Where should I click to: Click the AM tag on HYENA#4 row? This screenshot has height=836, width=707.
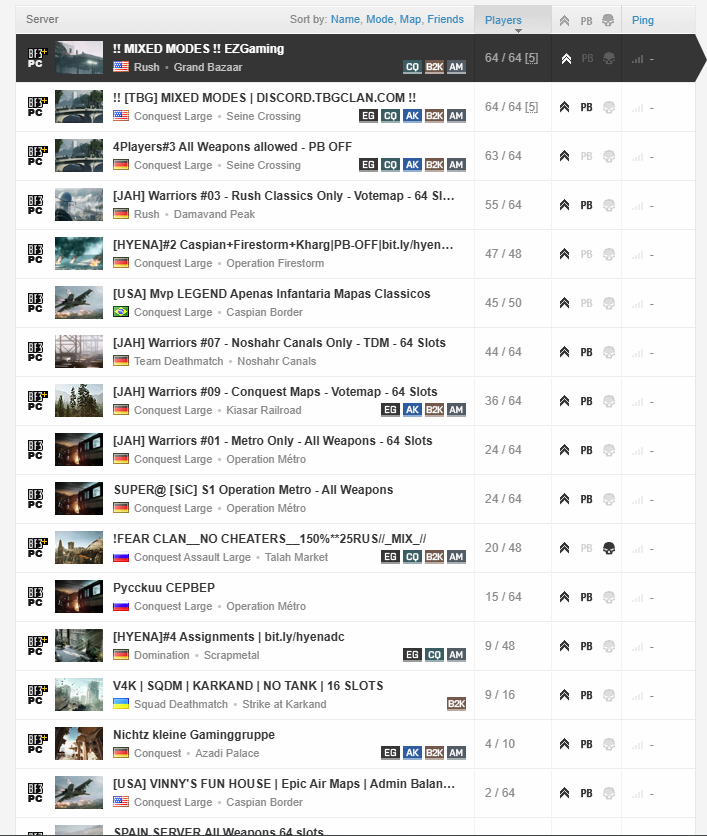(456, 655)
